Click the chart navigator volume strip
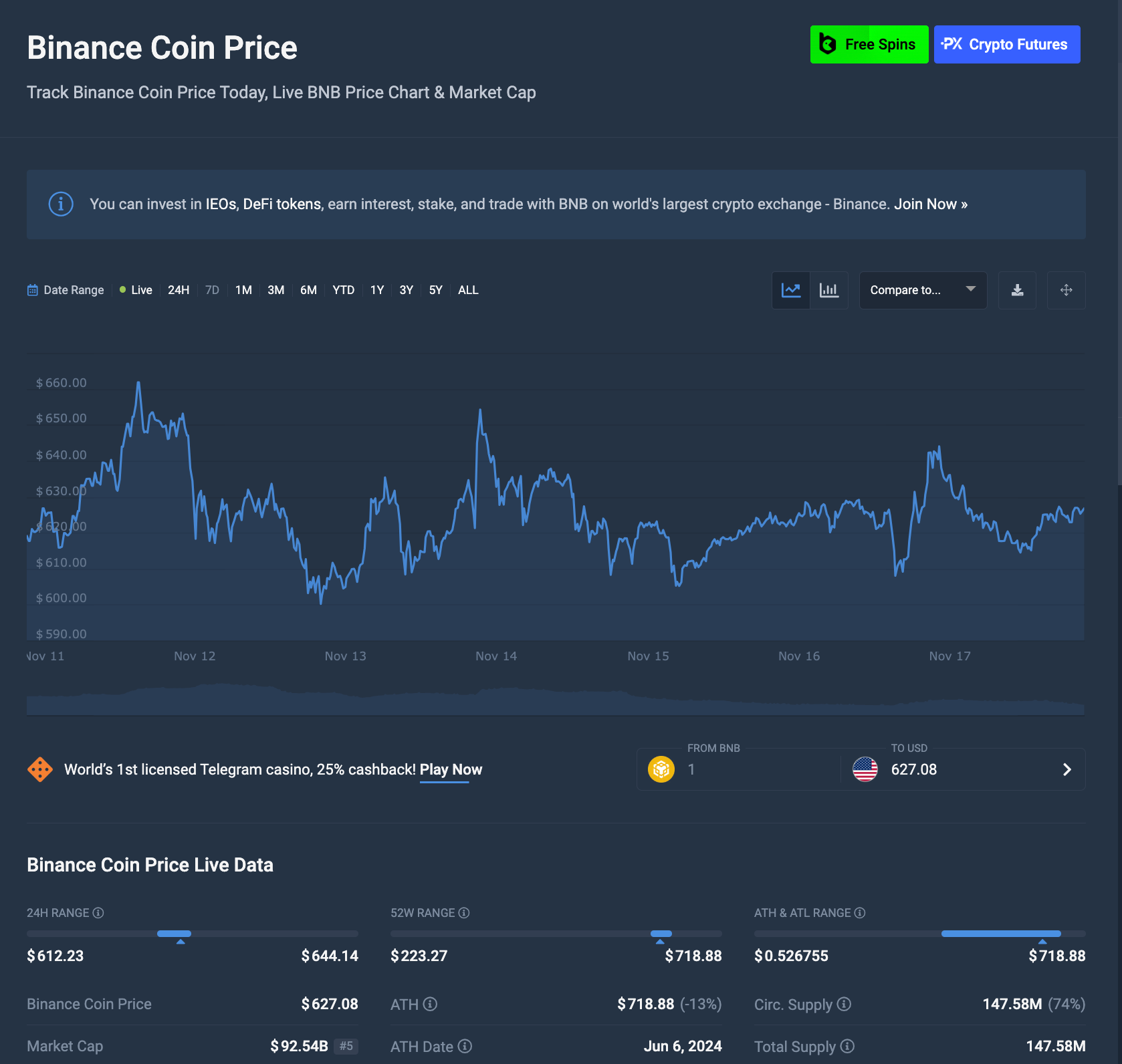This screenshot has width=1122, height=1064. click(x=556, y=699)
